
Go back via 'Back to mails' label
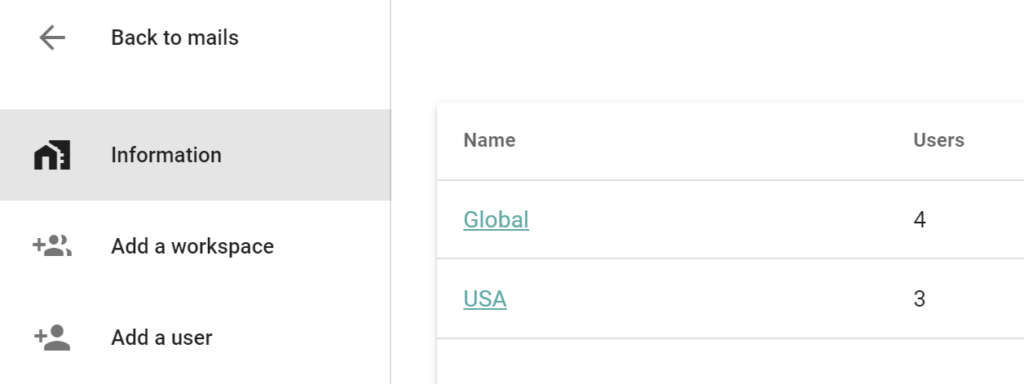pyautogui.click(x=175, y=38)
